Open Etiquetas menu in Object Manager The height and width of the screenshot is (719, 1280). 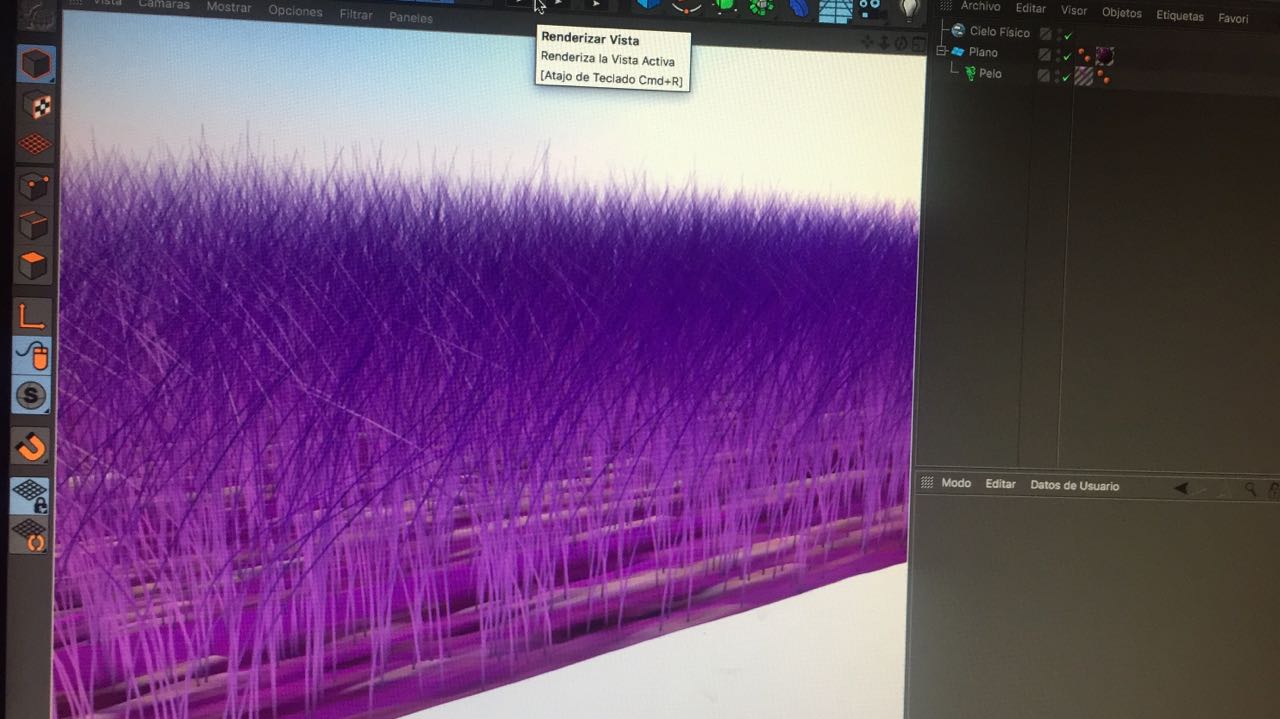click(1180, 16)
